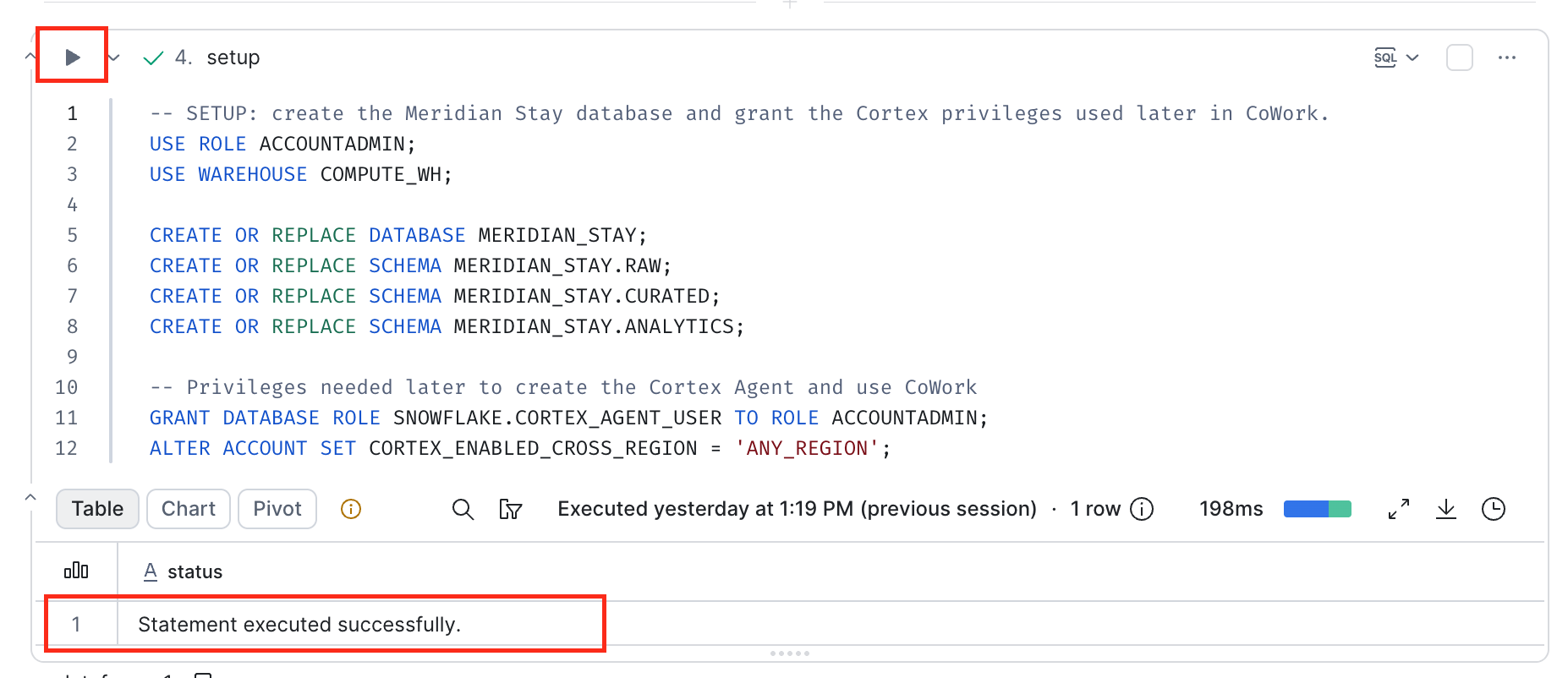This screenshot has height=678, width=1568.
Task: Collapse the setup cell code section
Action: point(30,56)
